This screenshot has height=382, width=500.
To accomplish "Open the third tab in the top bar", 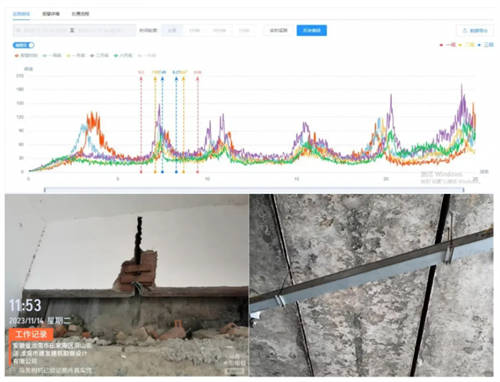I will click(x=80, y=14).
